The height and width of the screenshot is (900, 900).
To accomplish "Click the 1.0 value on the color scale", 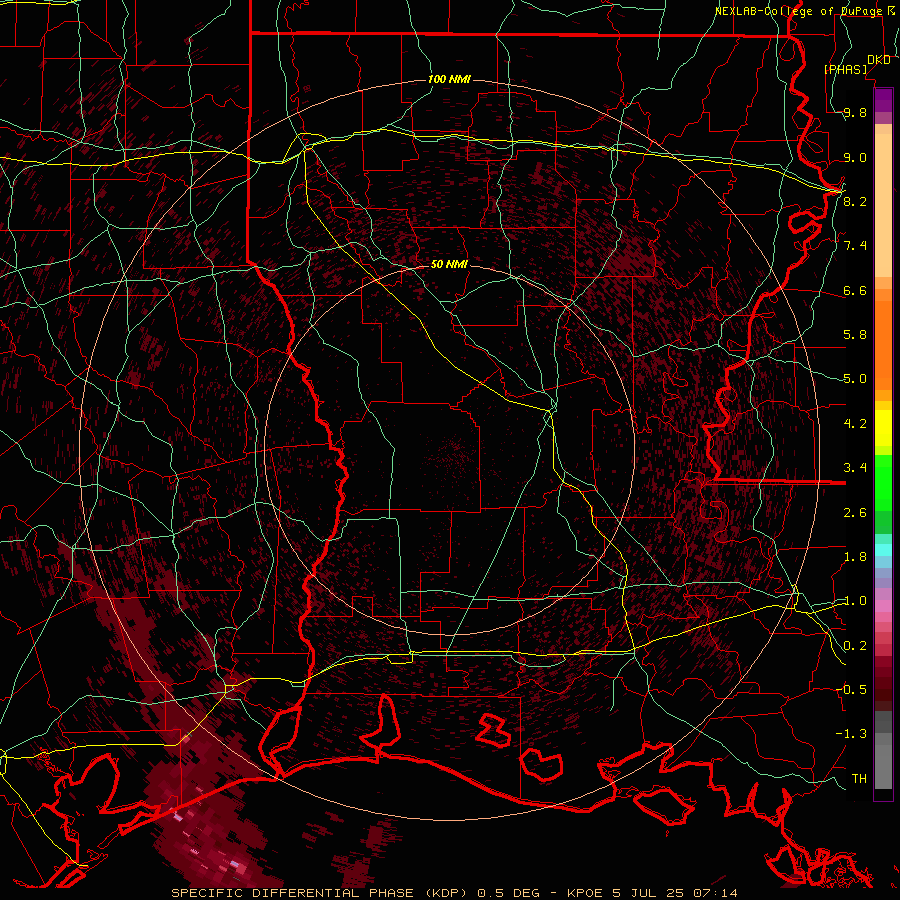I will click(x=855, y=600).
